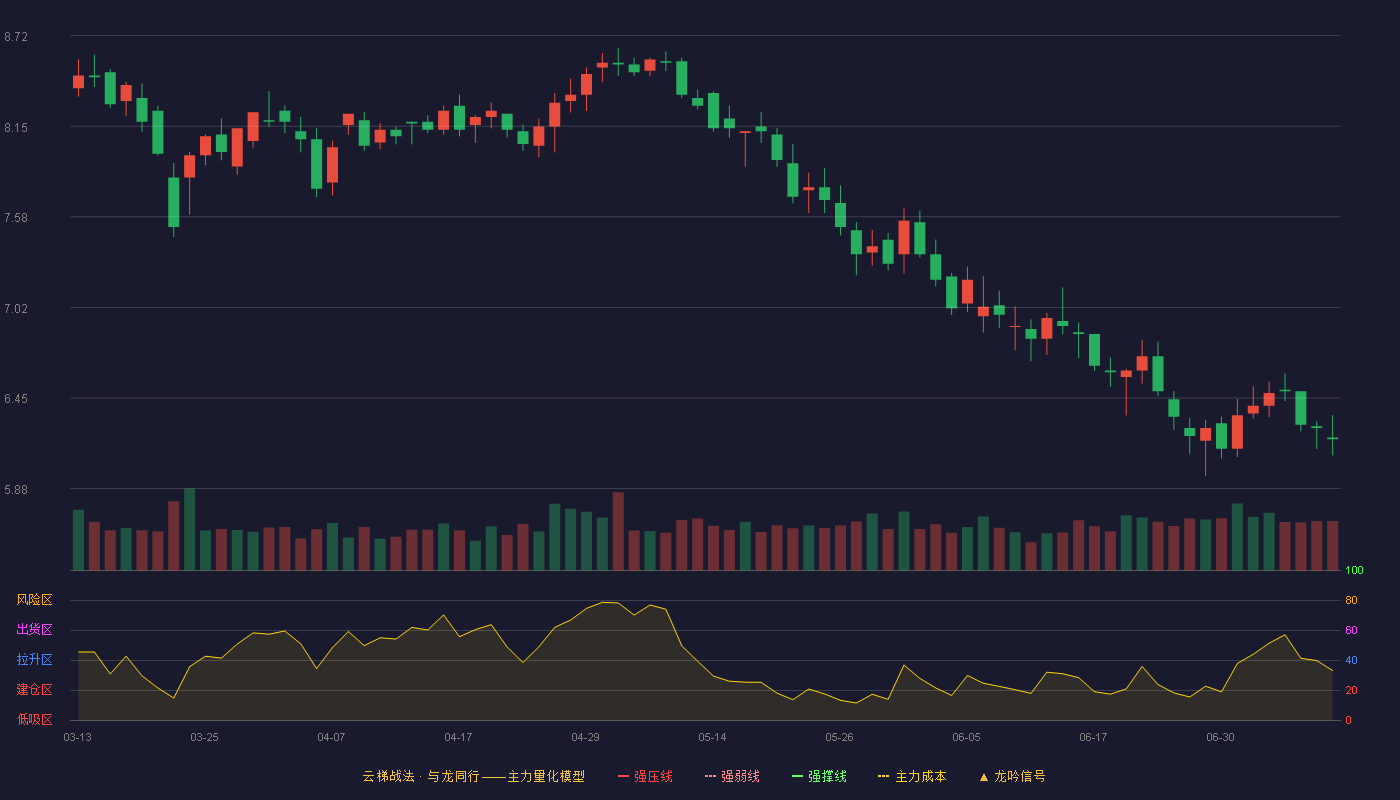1400x800 pixels.
Task: Select the 风险区 zone label
Action: coord(34,600)
